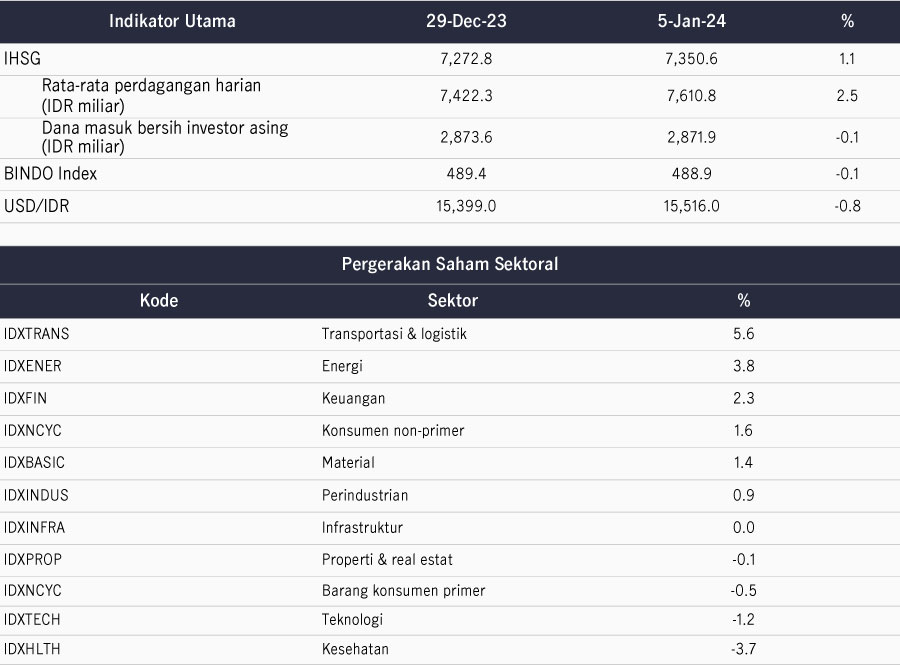The height and width of the screenshot is (665, 900).
Task: Click the IDXTECH code cell
Action: pos(32,620)
